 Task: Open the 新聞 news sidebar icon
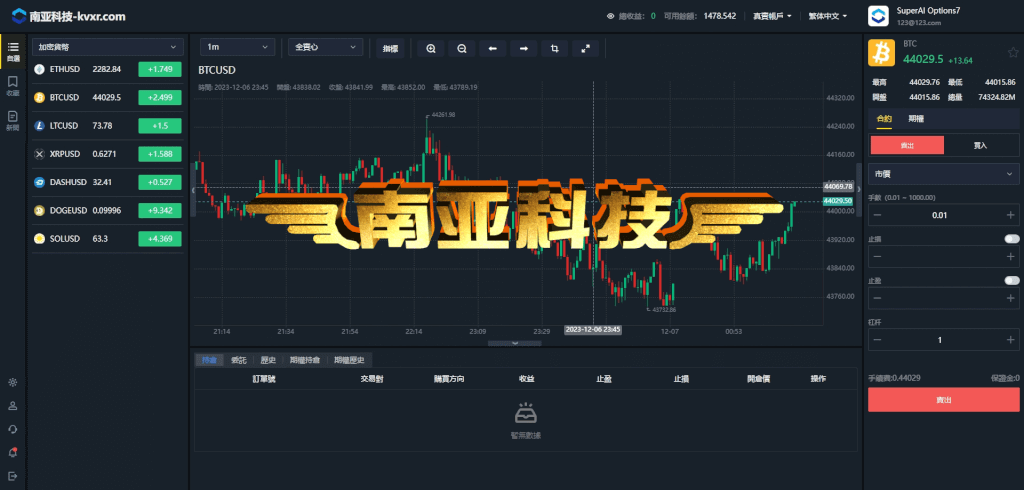pyautogui.click(x=13, y=120)
